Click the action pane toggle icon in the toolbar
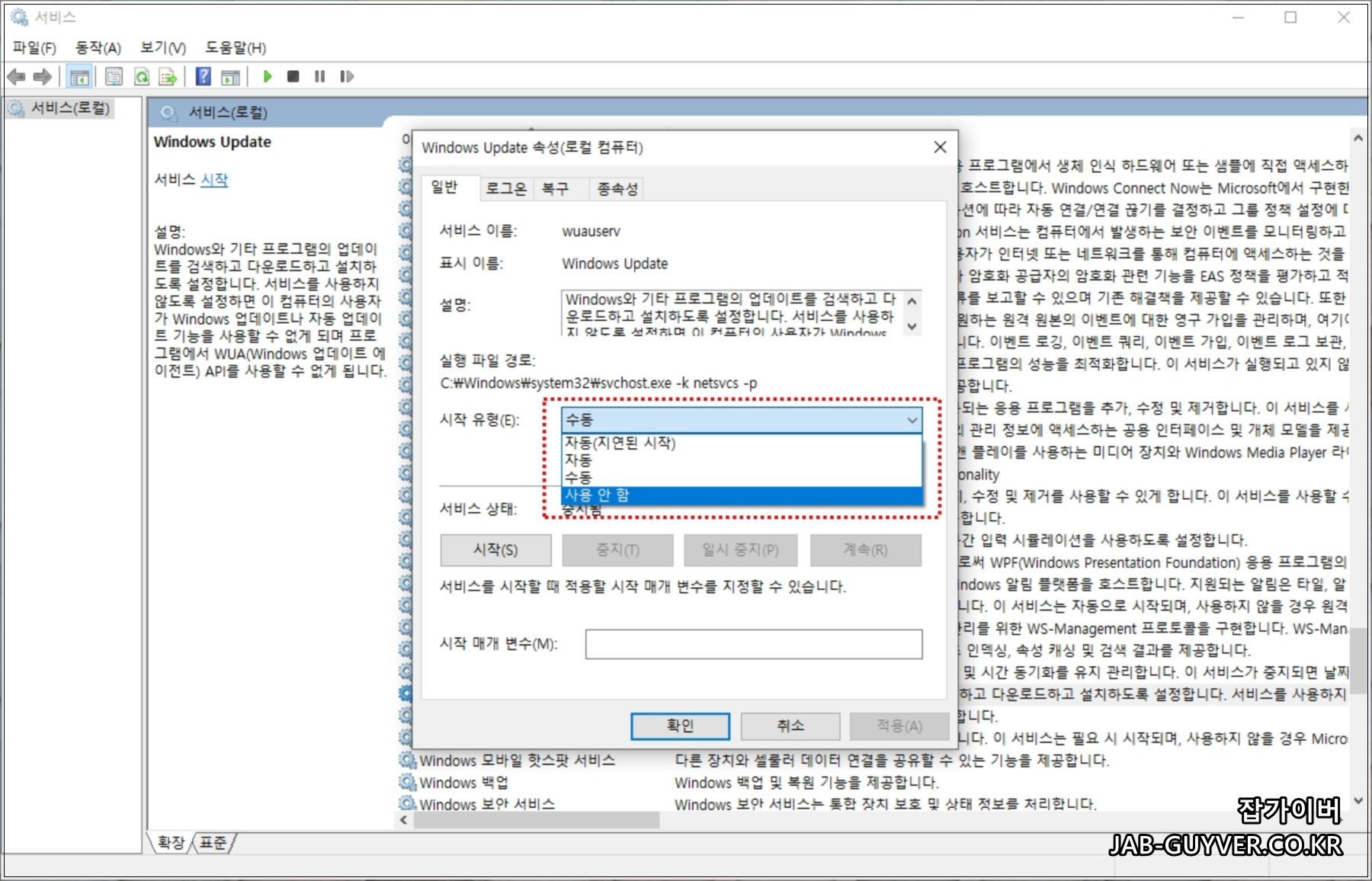 230,77
